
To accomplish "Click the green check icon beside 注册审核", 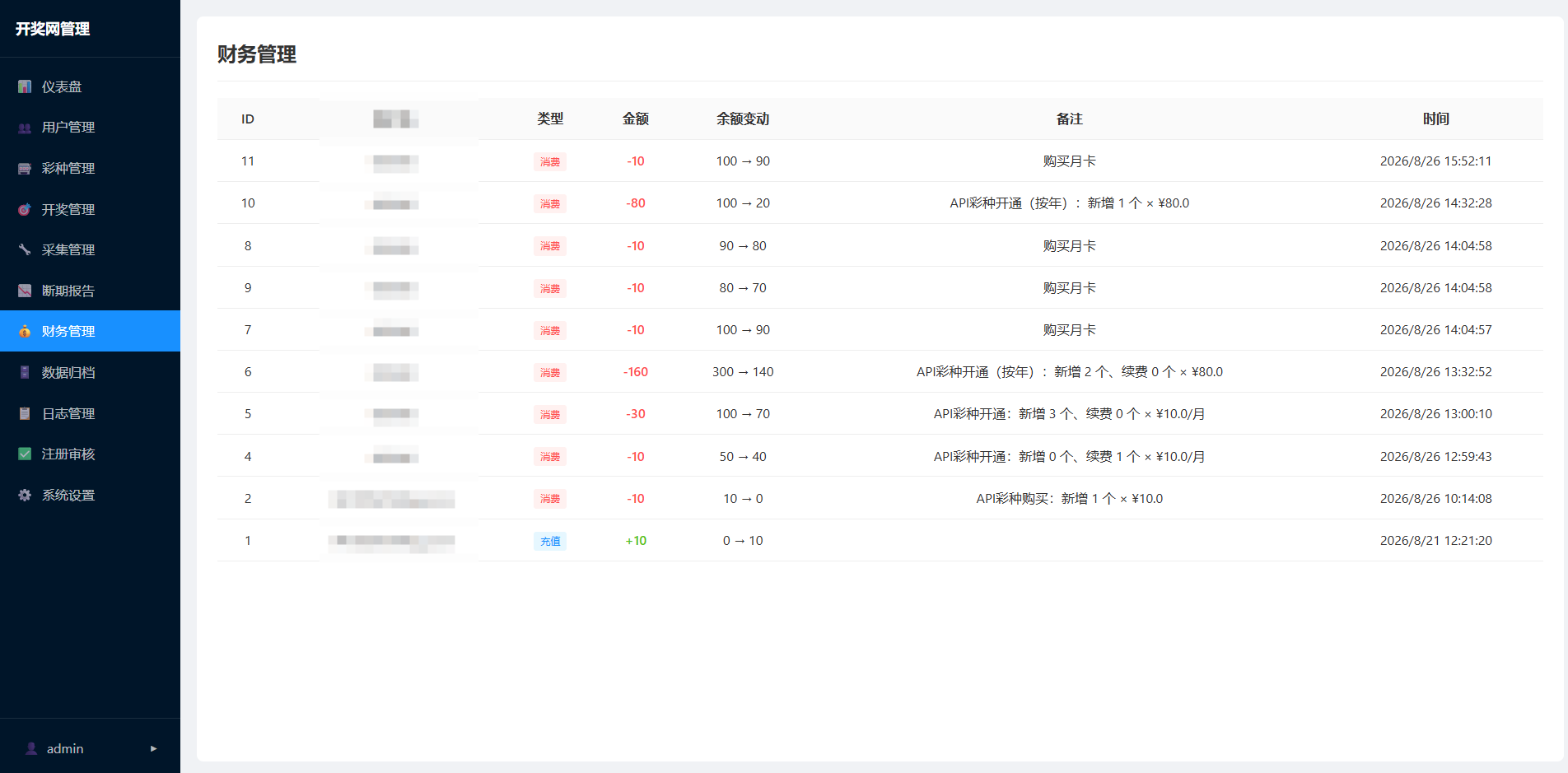I will 25,454.
